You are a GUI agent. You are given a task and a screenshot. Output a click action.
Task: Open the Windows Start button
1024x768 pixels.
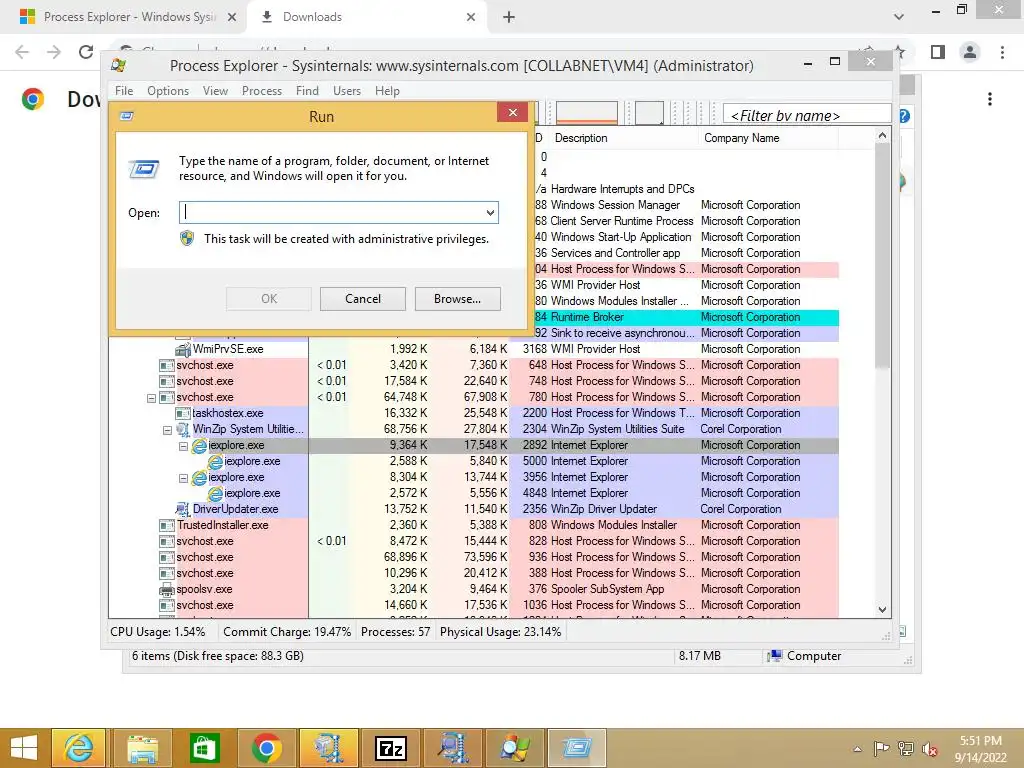[x=24, y=748]
